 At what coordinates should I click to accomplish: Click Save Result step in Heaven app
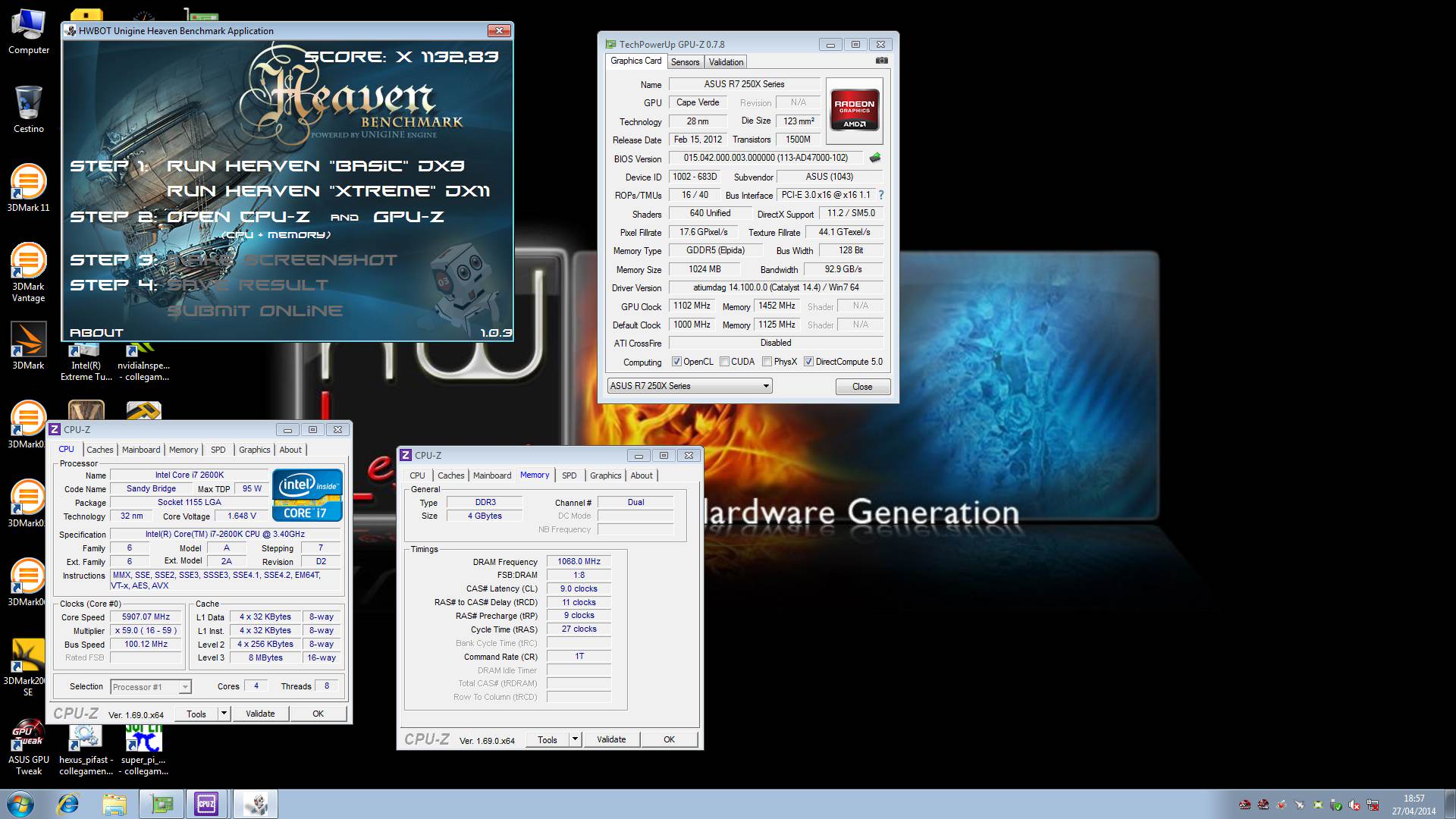coord(247,285)
